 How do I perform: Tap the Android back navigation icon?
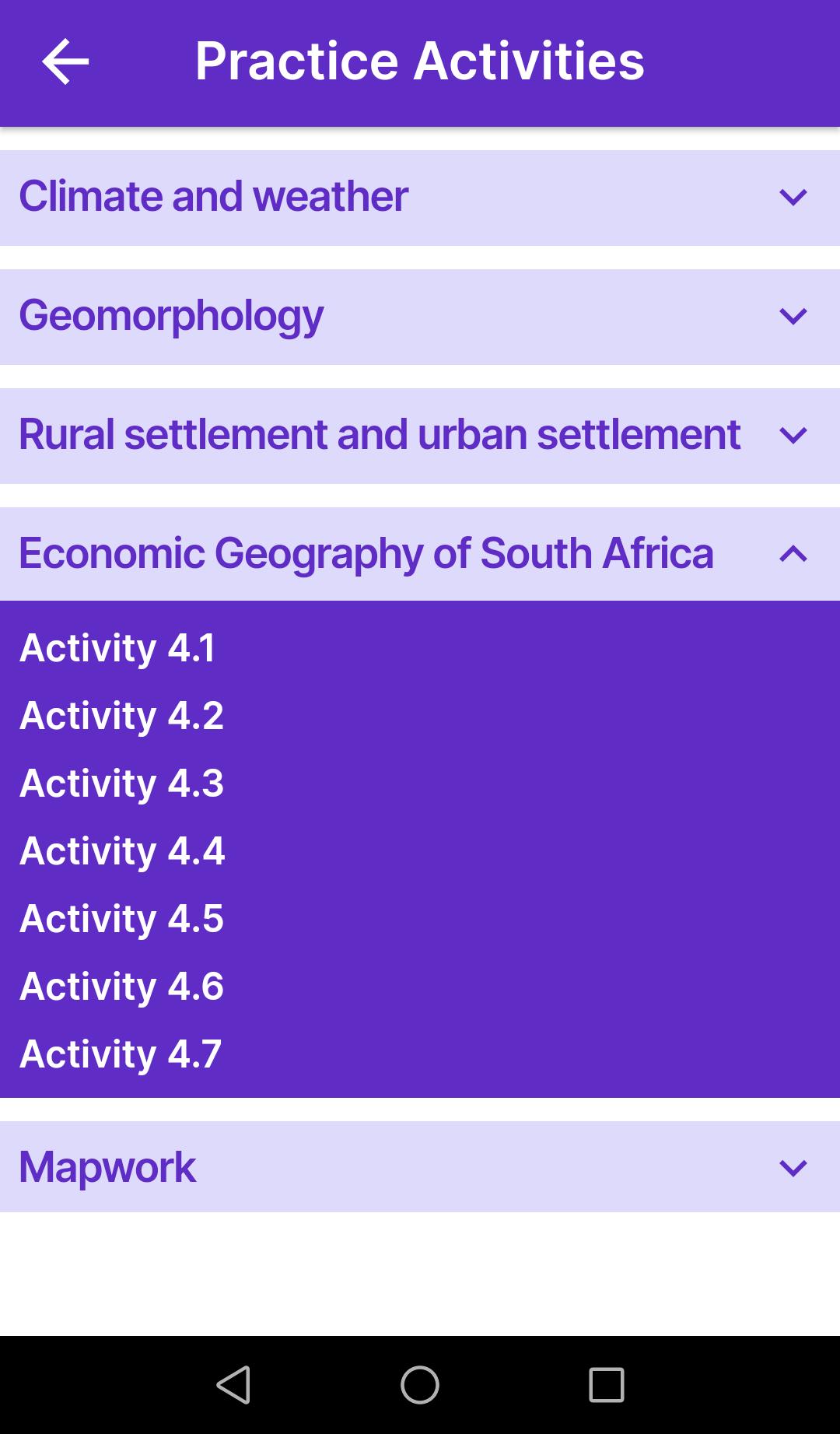[x=233, y=1385]
